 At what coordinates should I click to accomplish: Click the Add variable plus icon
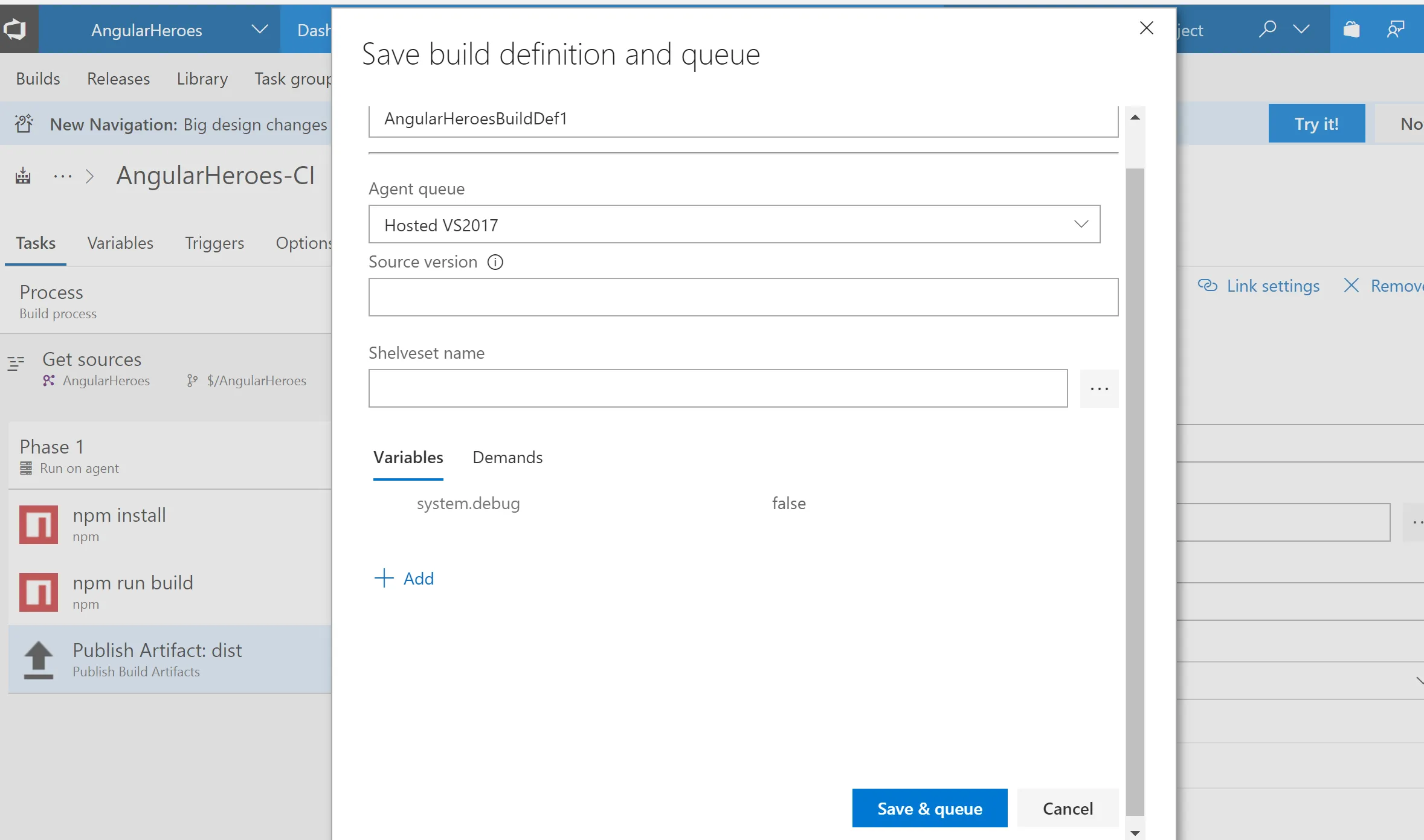point(384,578)
